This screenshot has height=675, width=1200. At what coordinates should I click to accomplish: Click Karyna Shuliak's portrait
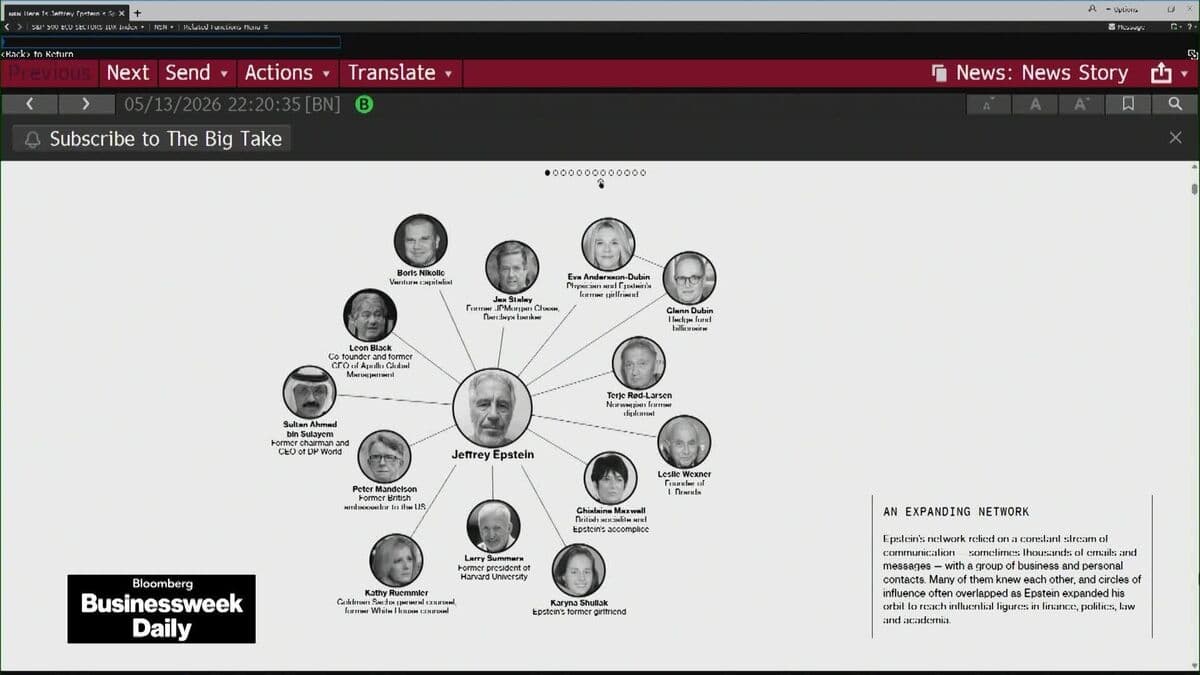[578, 571]
